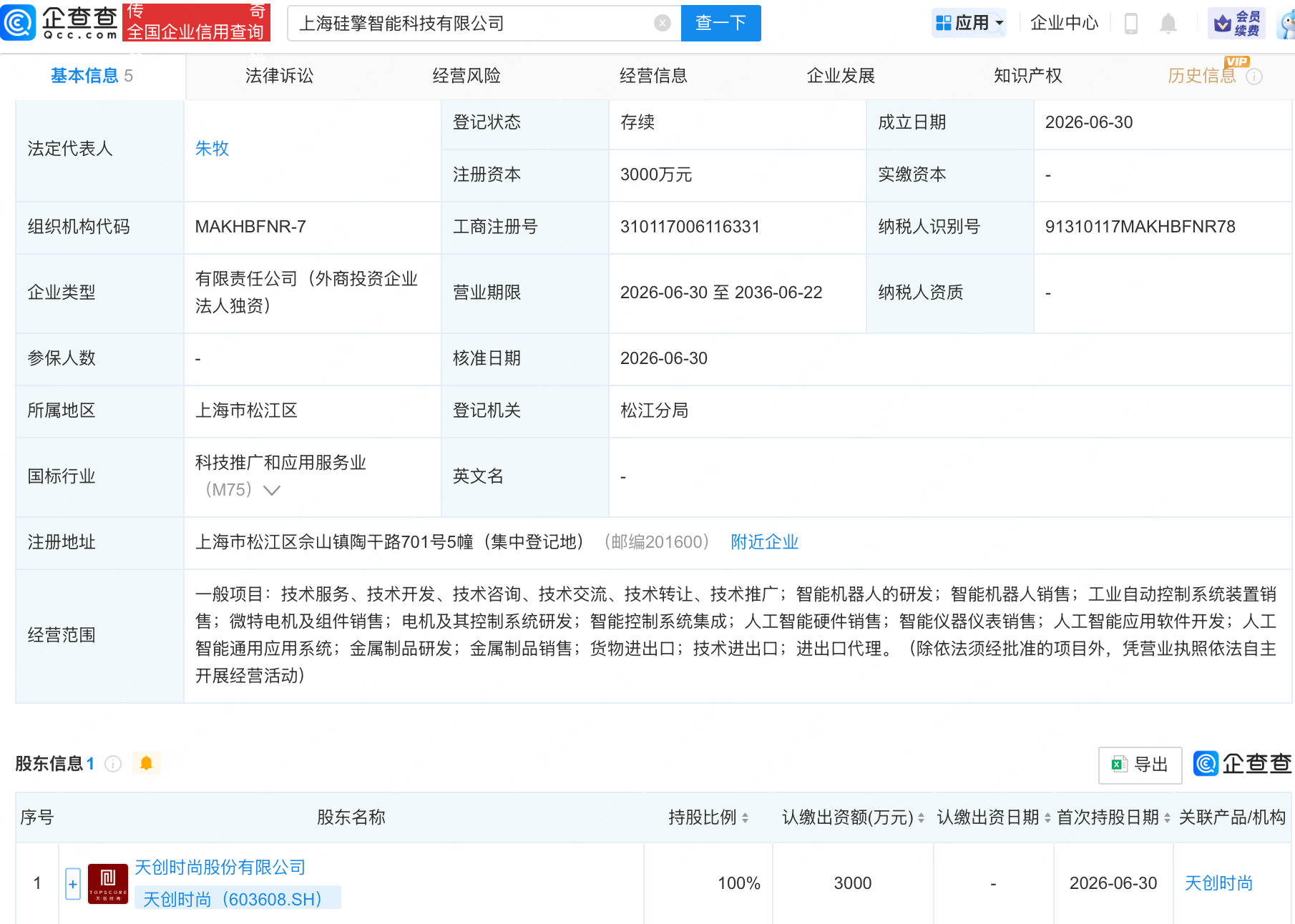1295x924 pixels.
Task: Sort by 首次持股日期 column
Action: coord(1167,817)
